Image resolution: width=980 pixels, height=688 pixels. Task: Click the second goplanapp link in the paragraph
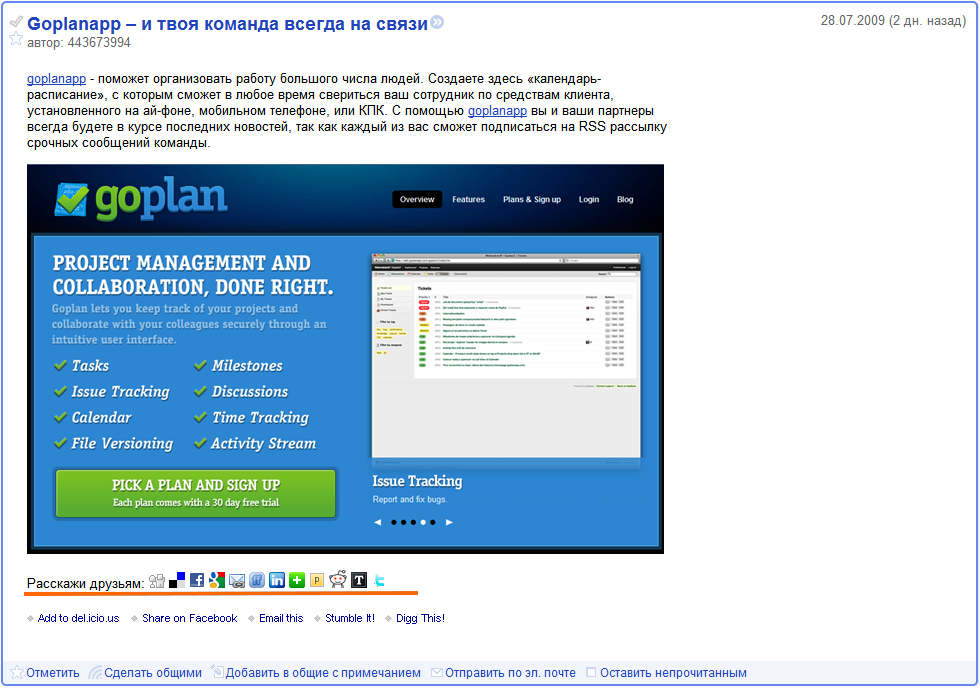[498, 111]
